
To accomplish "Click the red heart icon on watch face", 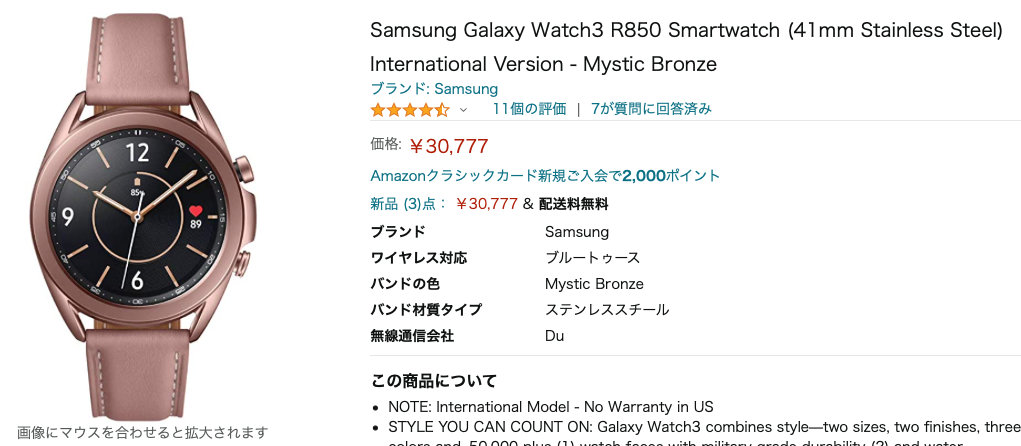I will click(196, 211).
